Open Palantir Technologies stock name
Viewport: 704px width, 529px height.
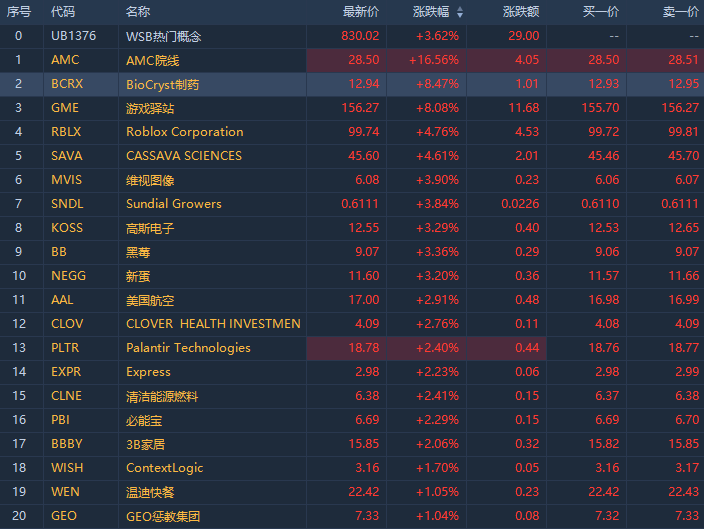188,348
